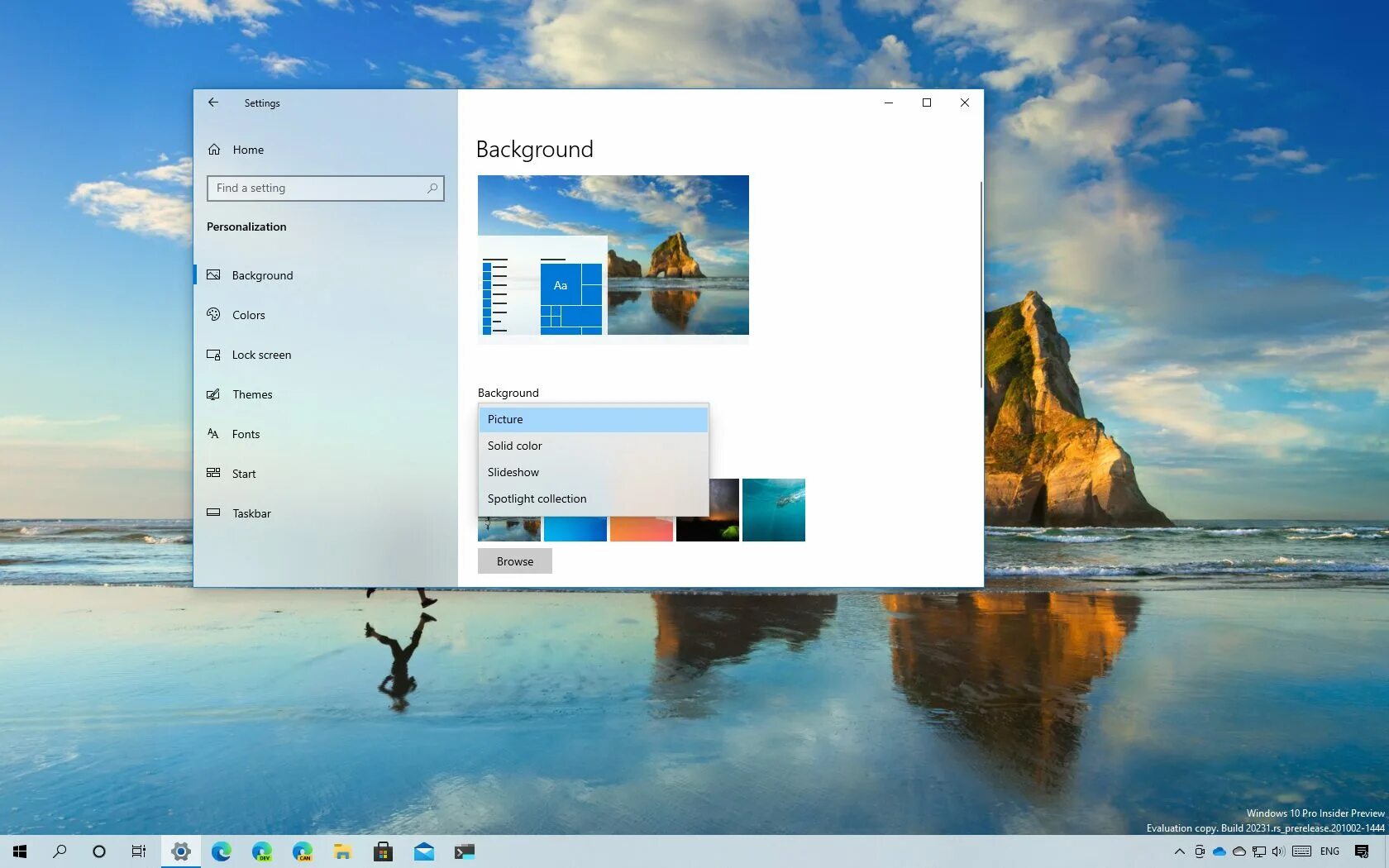Click the Home icon in Settings
Screen dimensions: 1389x868
[213, 150]
